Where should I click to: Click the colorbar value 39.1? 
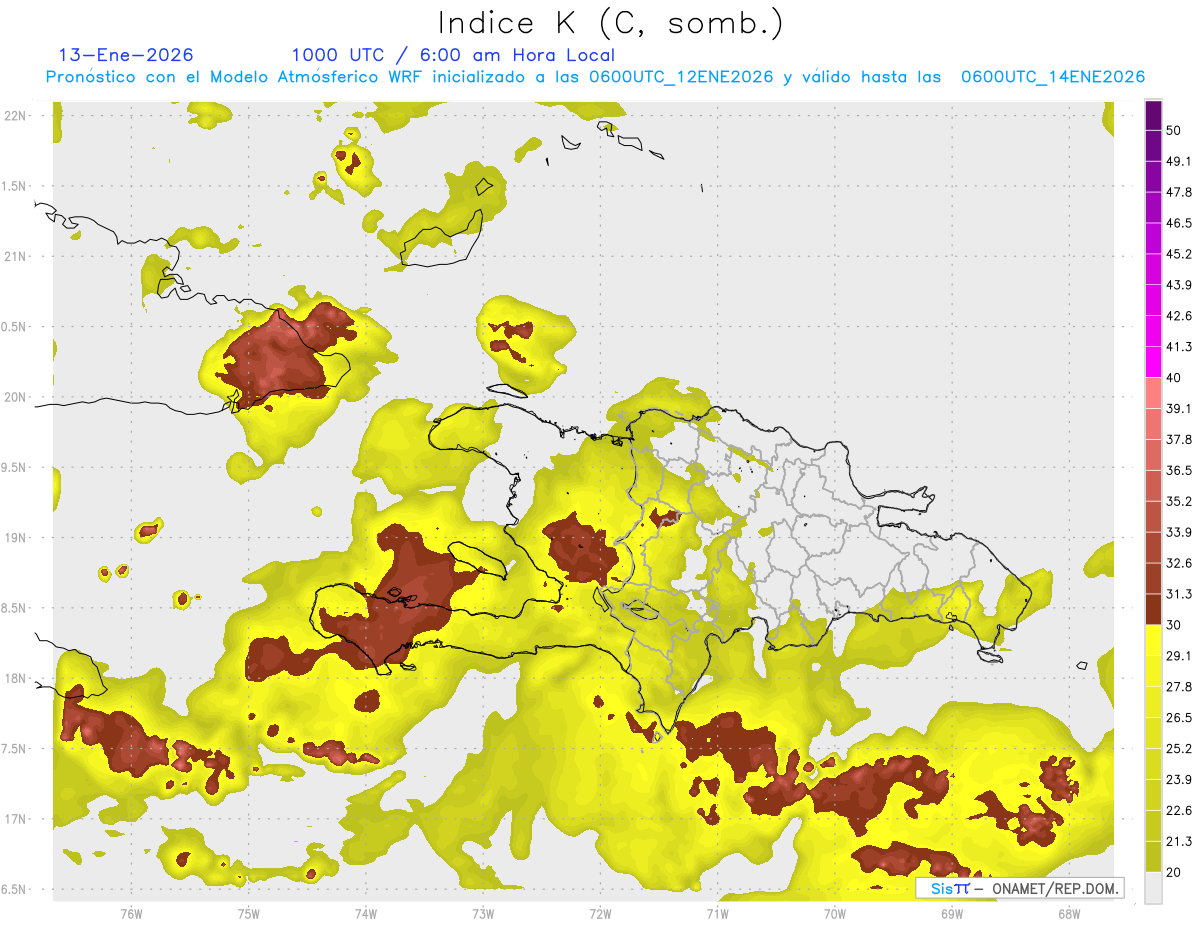click(1179, 408)
